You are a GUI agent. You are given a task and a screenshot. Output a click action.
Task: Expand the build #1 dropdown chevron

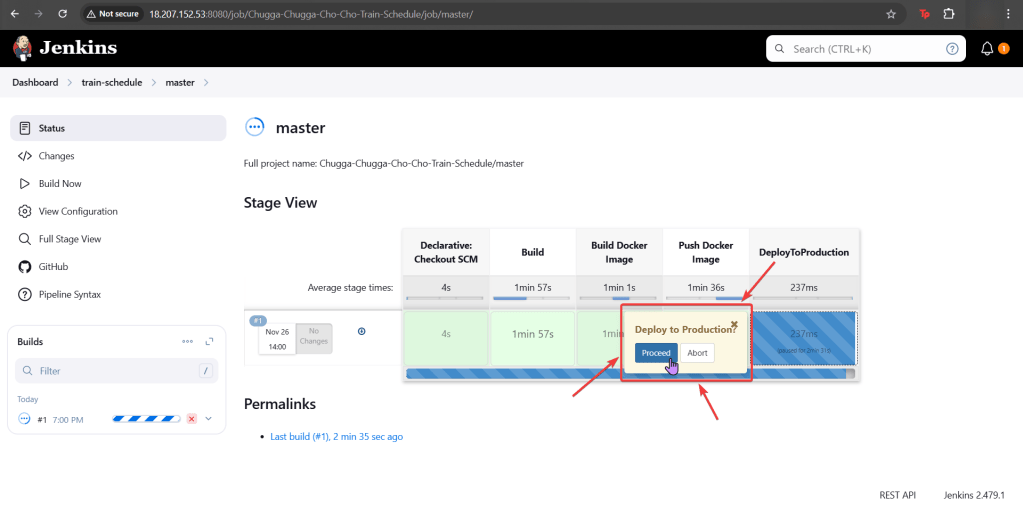209,419
